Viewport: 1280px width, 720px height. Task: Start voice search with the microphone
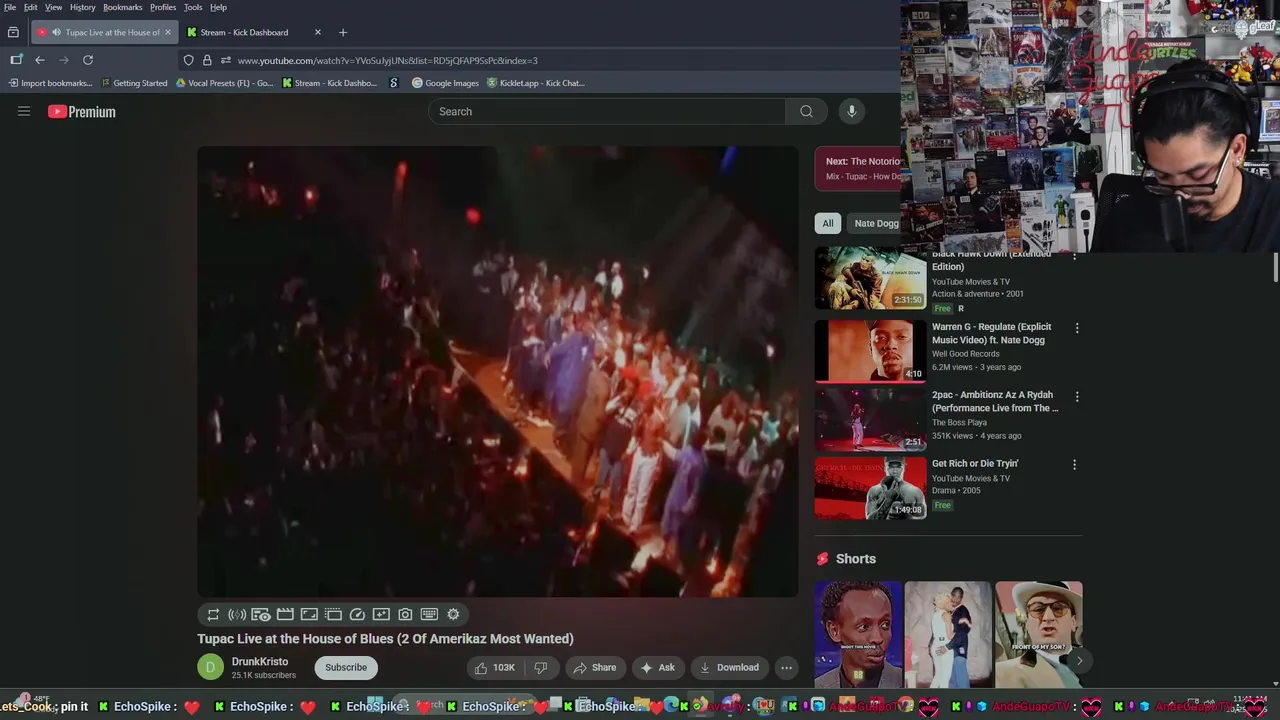(x=852, y=111)
